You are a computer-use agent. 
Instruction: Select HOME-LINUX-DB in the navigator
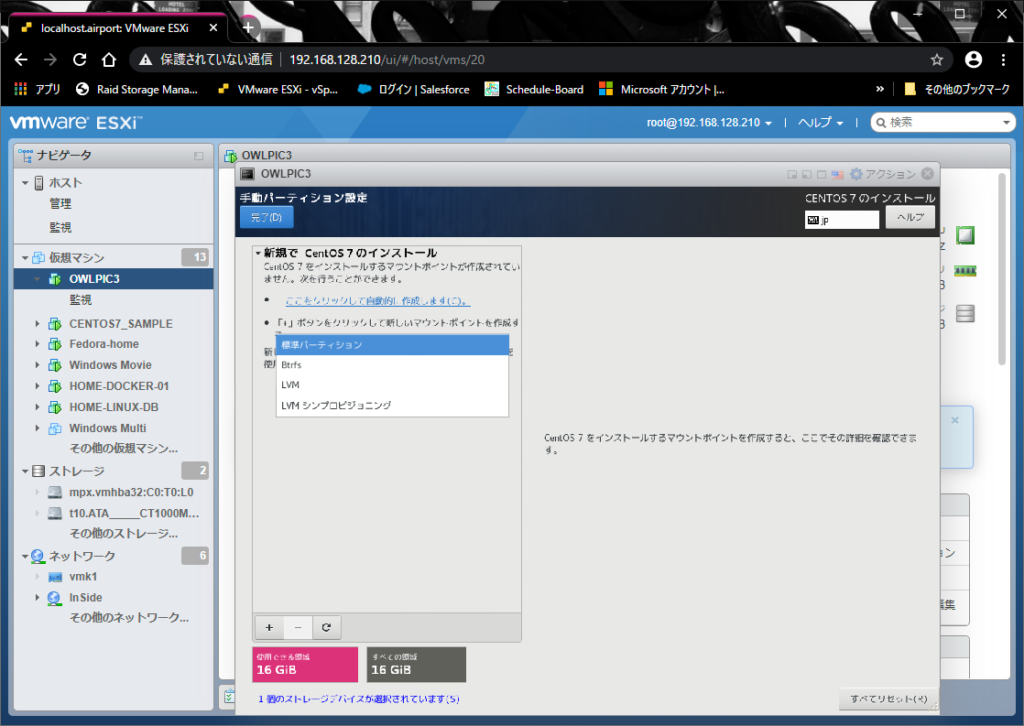click(x=114, y=407)
